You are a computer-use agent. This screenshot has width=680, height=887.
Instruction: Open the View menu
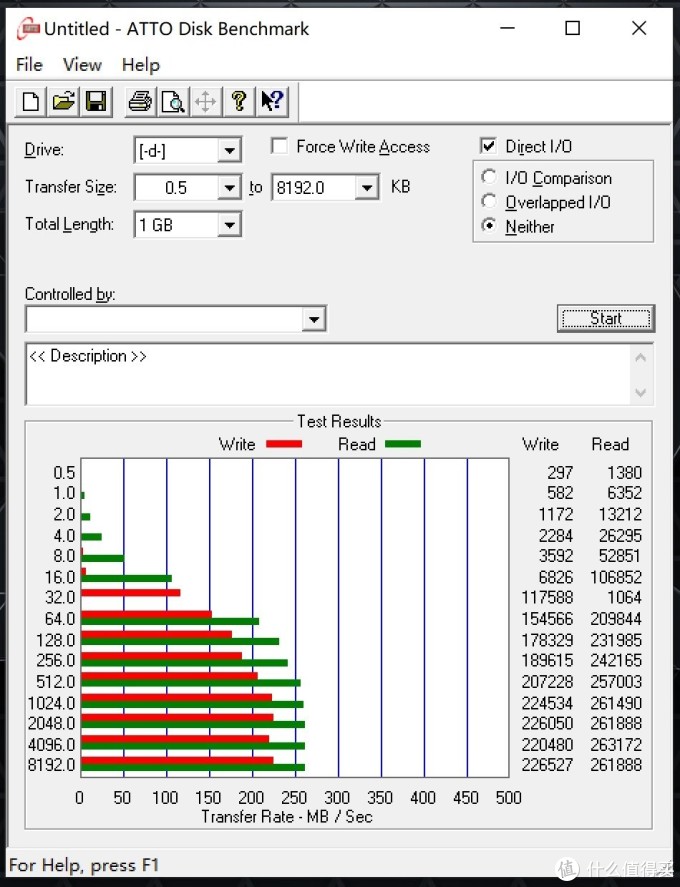82,64
